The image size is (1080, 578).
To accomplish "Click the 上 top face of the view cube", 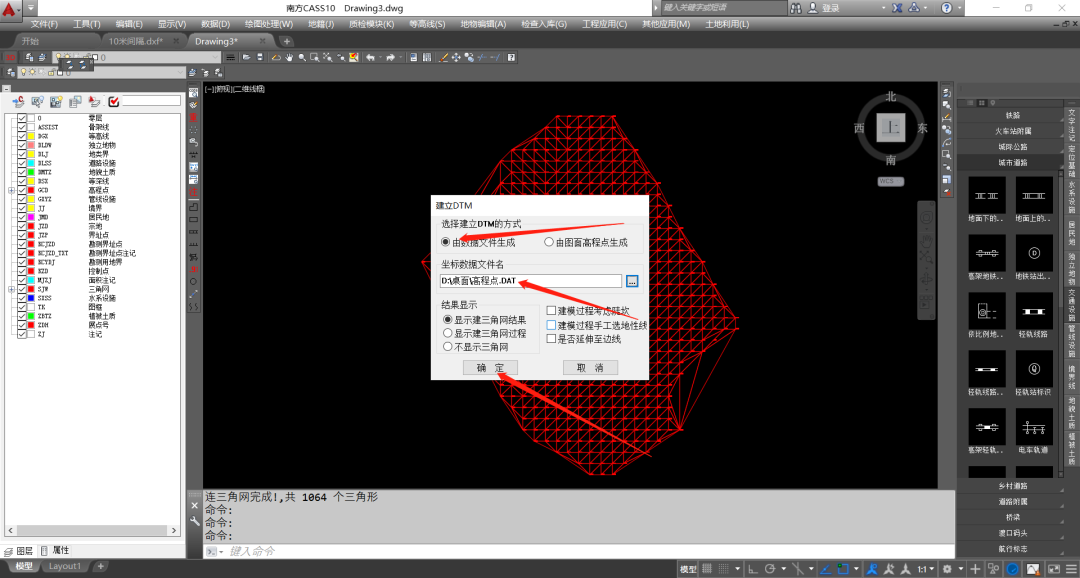I will pyautogui.click(x=891, y=127).
